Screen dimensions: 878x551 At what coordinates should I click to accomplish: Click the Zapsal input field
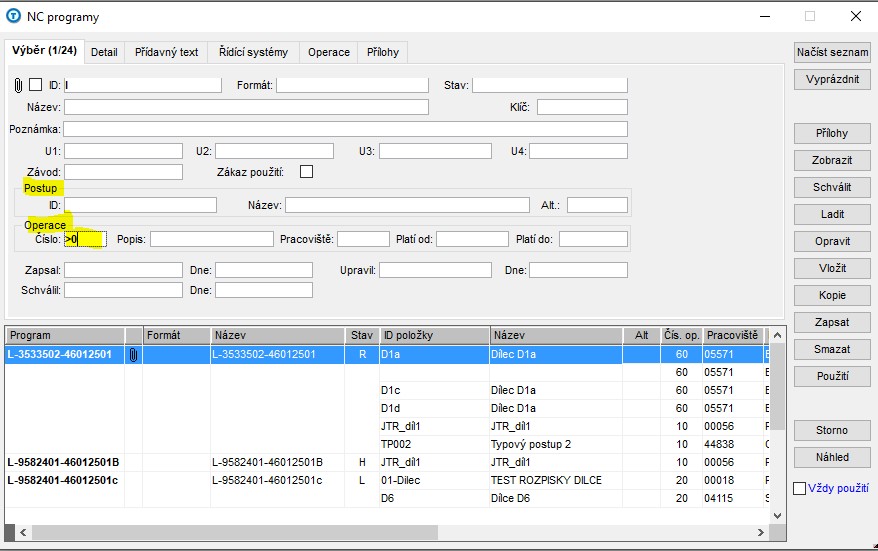tap(123, 270)
